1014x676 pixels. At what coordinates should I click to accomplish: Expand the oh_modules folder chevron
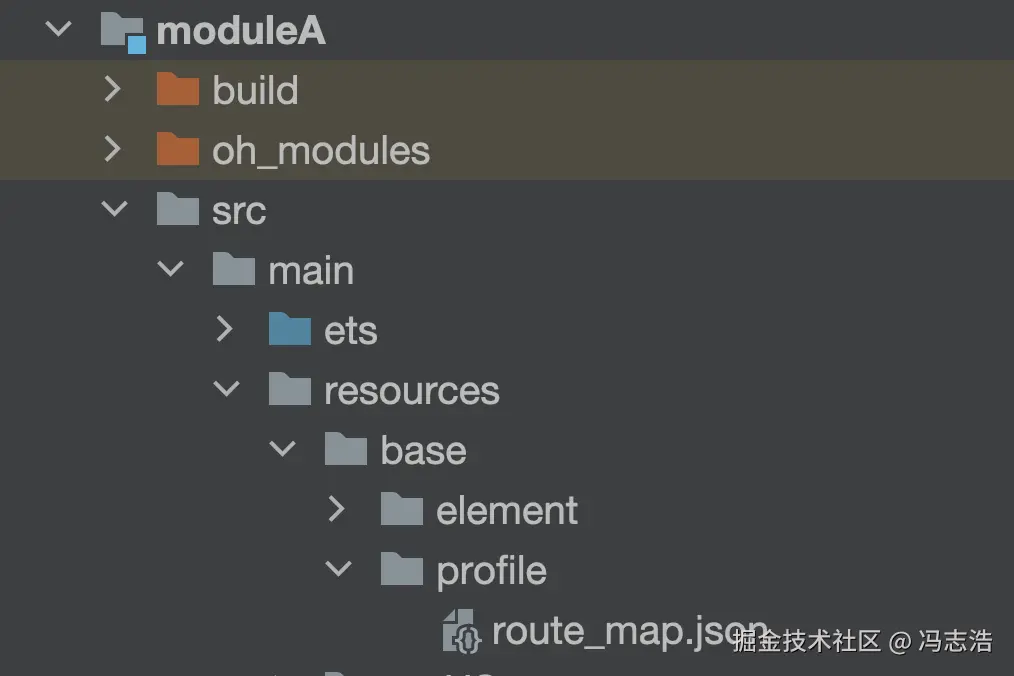point(113,150)
